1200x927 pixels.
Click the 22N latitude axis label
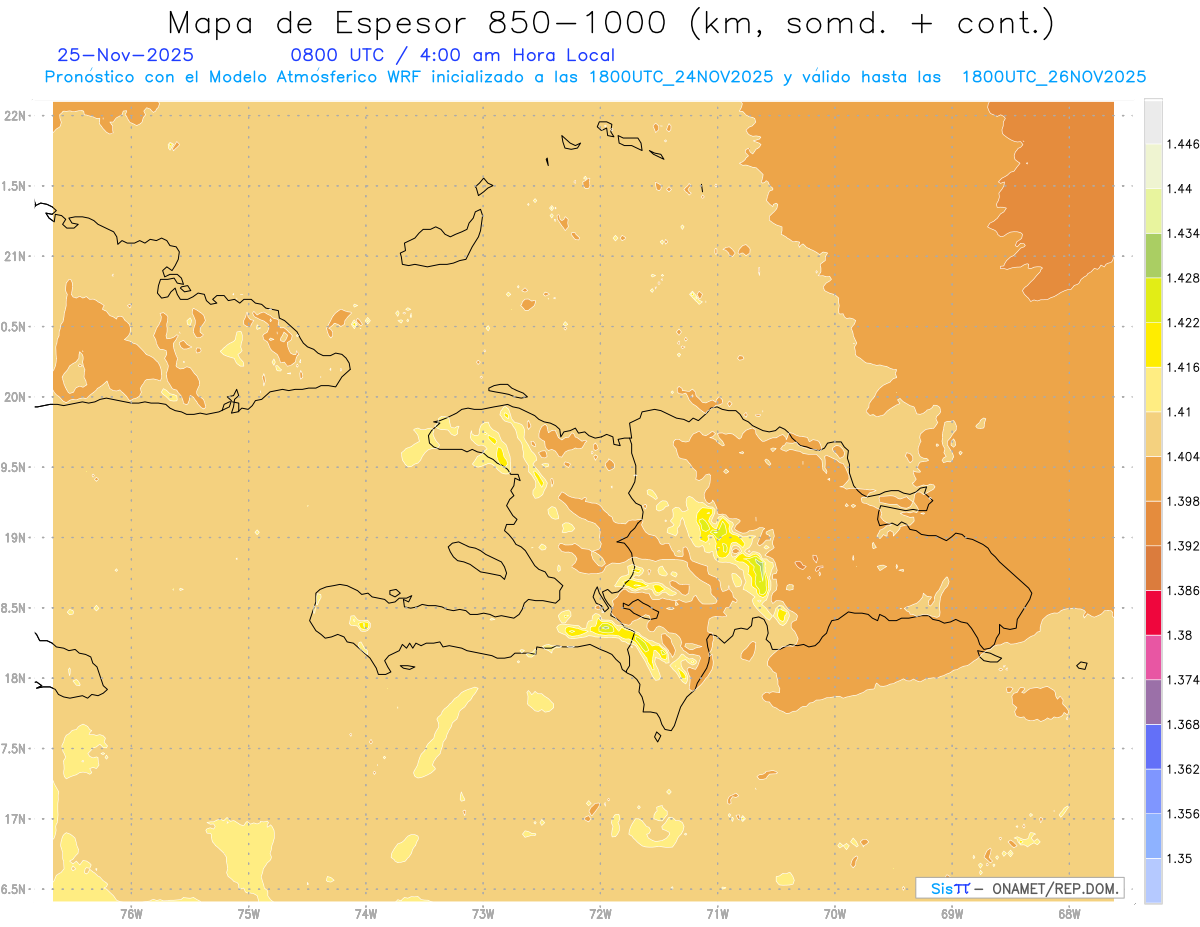17,115
